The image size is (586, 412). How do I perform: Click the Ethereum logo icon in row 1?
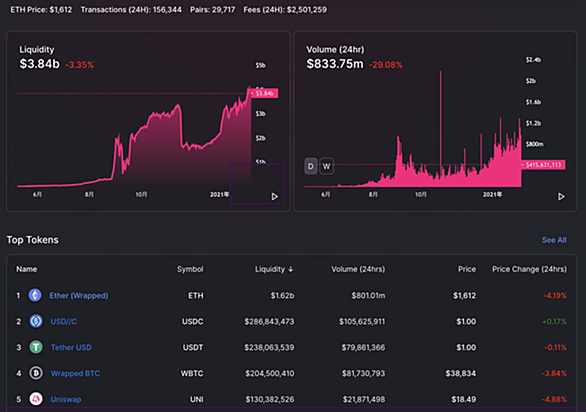click(x=35, y=295)
